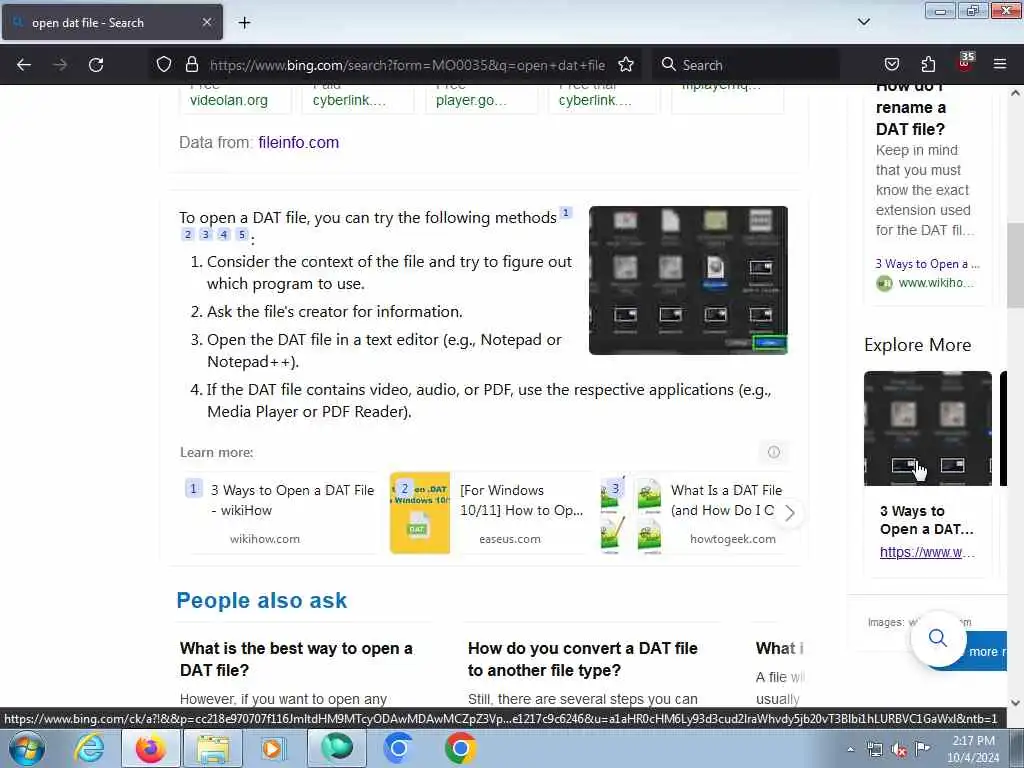Click the forward navigation arrow
Screen dimensions: 1024x768
point(60,65)
